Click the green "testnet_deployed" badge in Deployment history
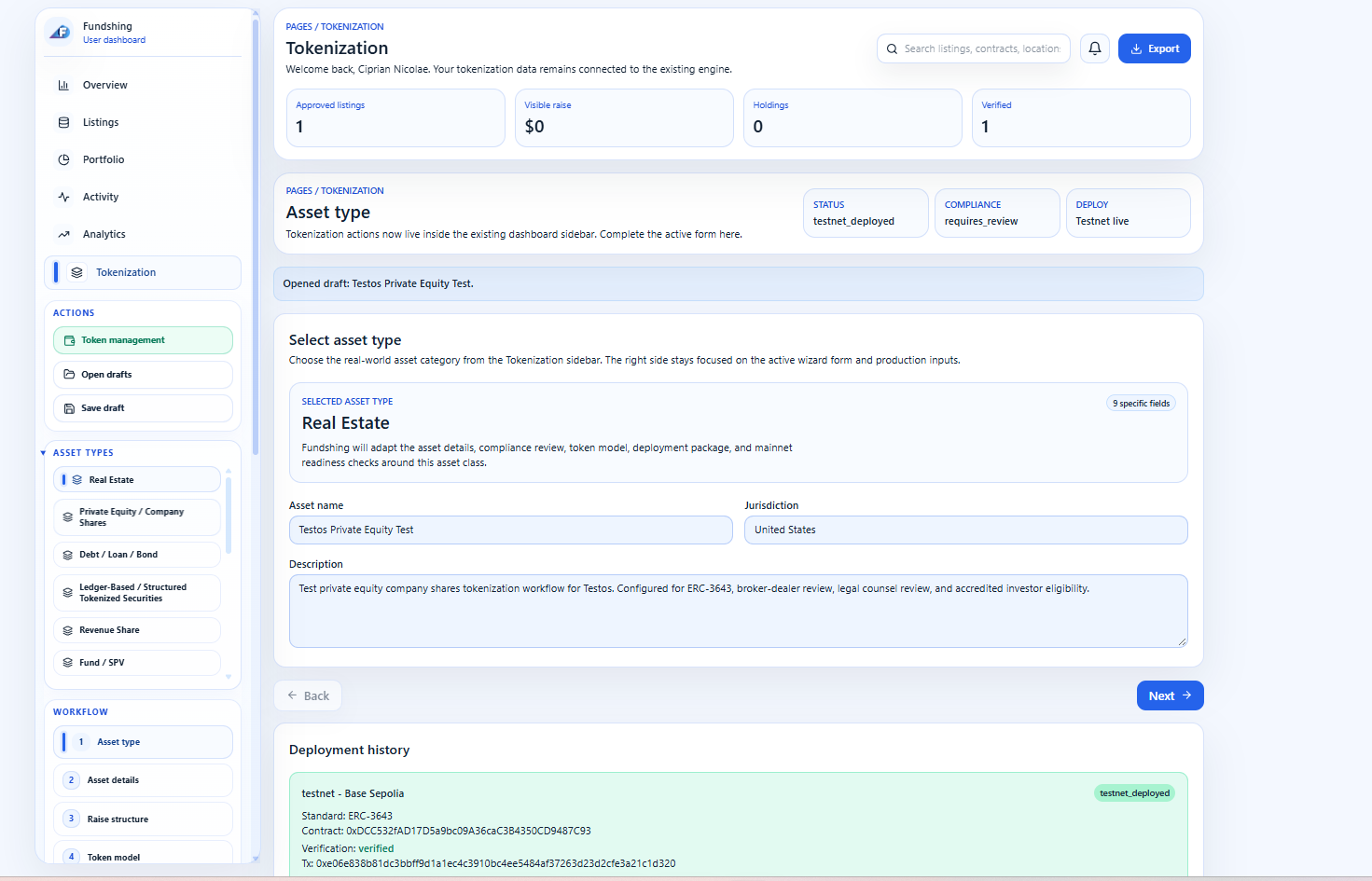 (1134, 793)
